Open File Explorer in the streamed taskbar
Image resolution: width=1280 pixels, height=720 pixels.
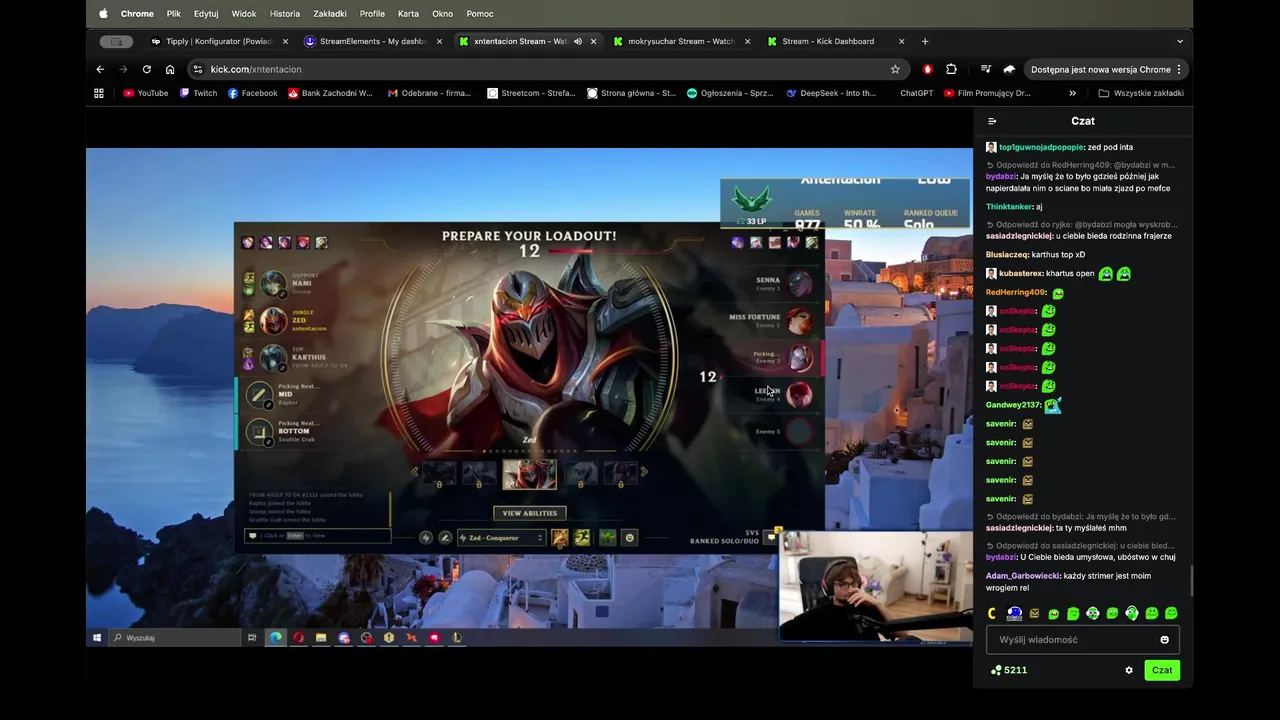(x=321, y=637)
